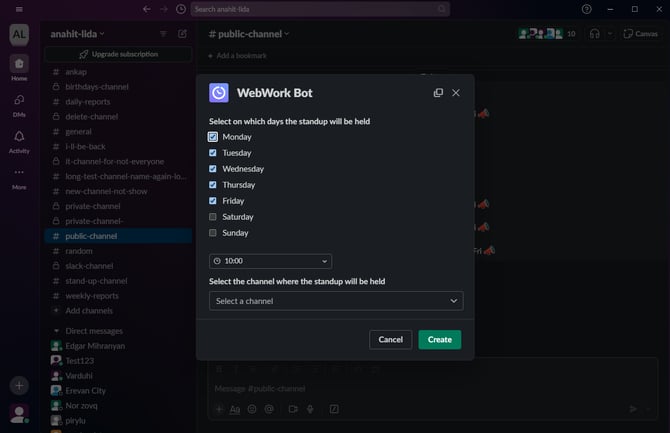Uncheck the Monday checkbox
670x433 pixels.
tap(213, 137)
